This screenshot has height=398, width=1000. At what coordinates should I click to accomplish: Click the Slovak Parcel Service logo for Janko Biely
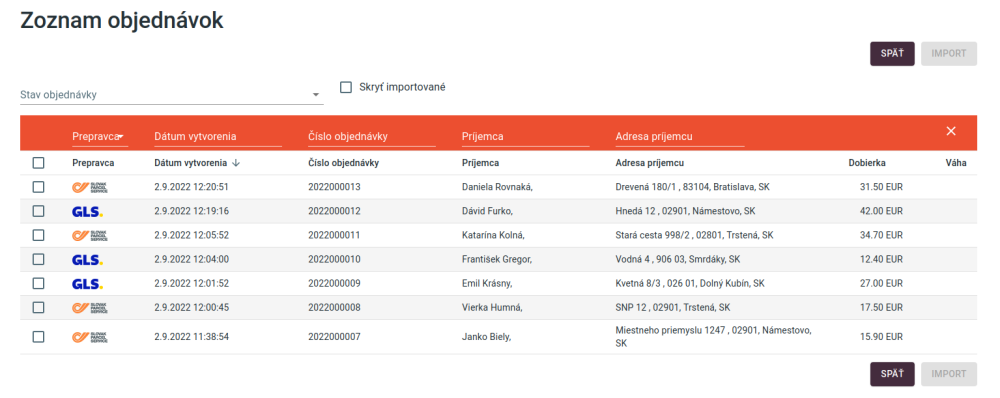point(90,337)
